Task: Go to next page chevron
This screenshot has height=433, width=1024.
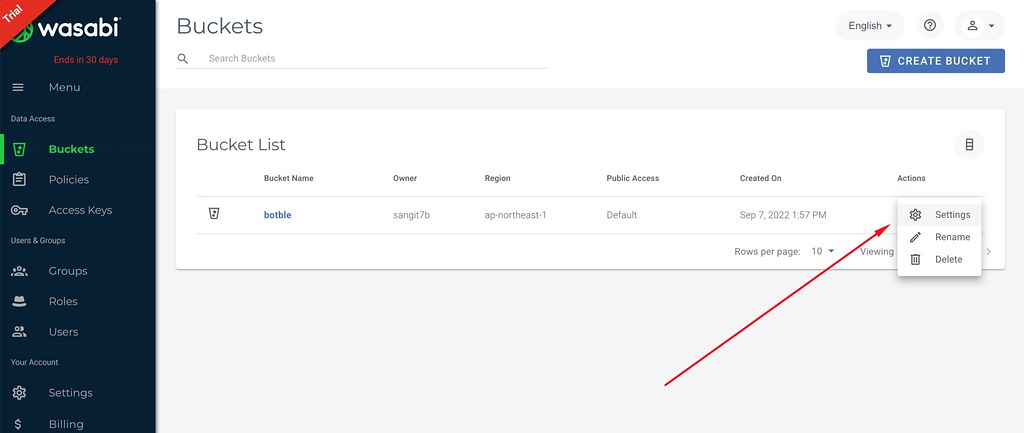Action: [x=988, y=251]
